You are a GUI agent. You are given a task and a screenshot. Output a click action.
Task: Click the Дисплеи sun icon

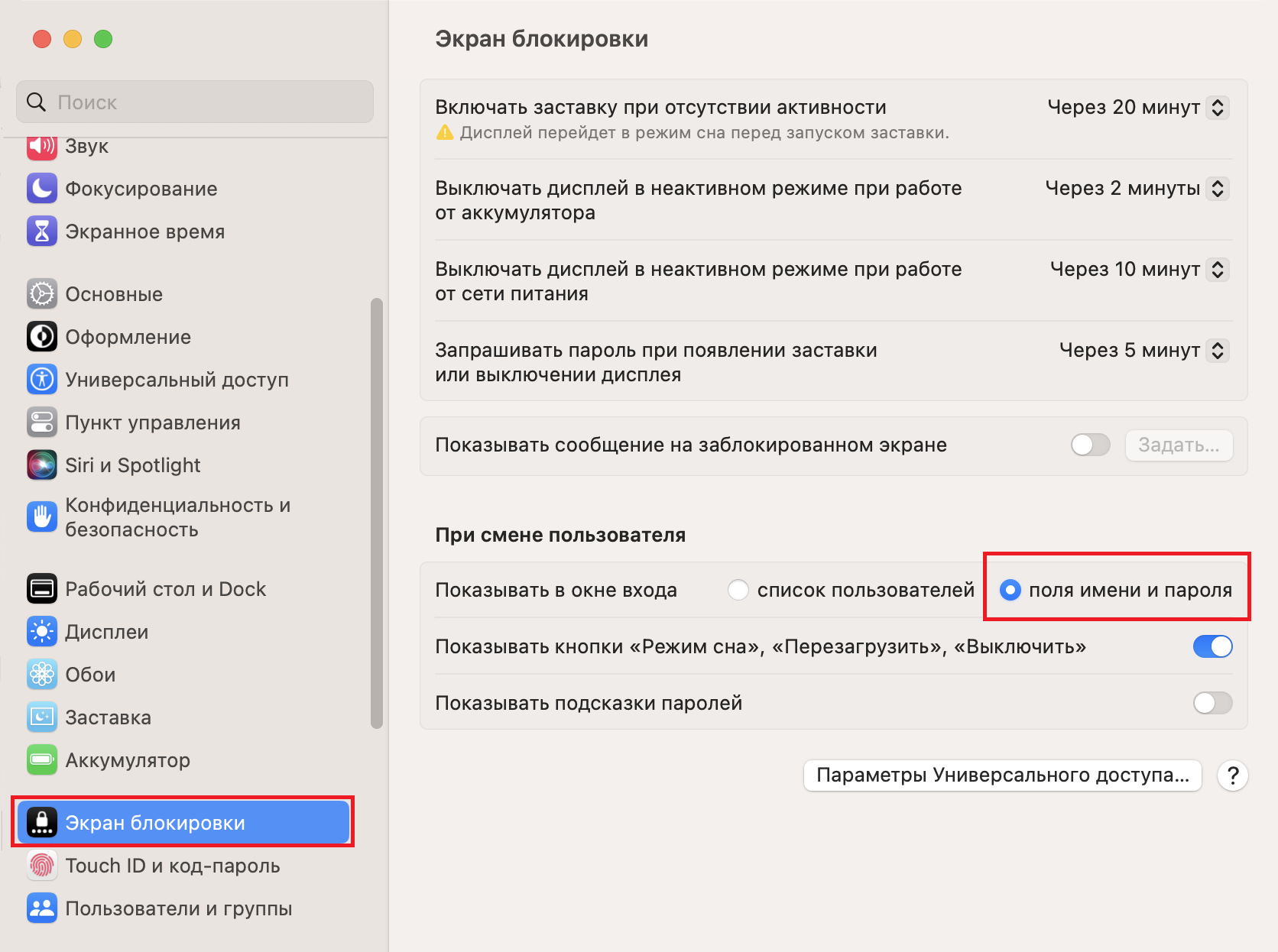[42, 631]
